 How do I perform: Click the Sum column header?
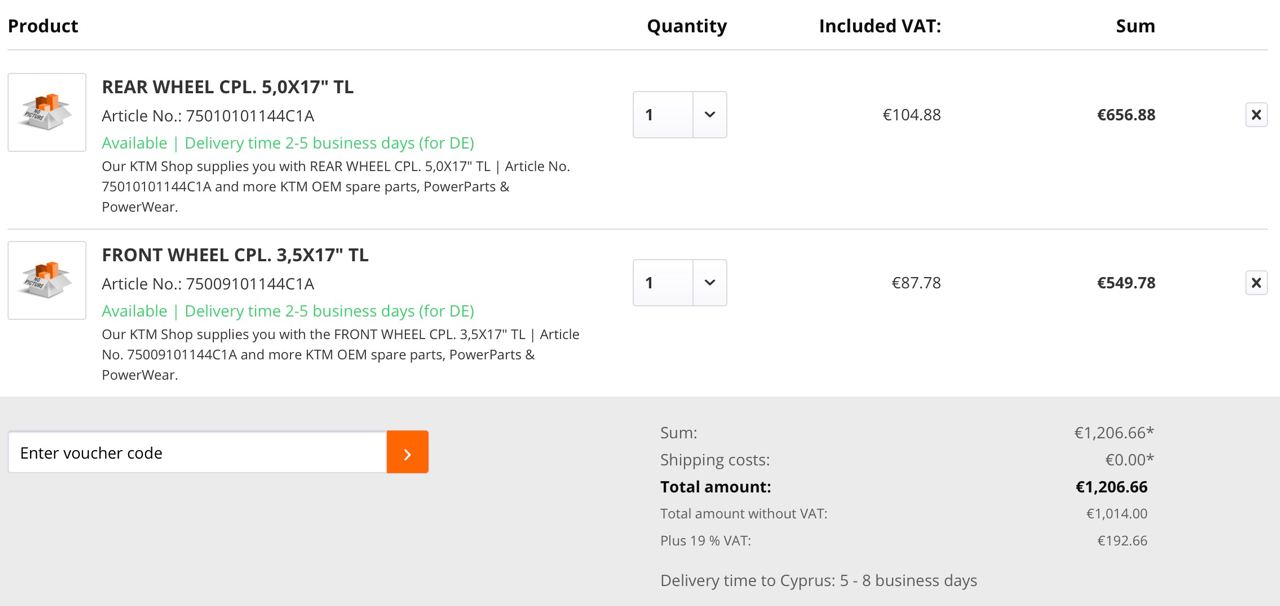tap(1135, 26)
